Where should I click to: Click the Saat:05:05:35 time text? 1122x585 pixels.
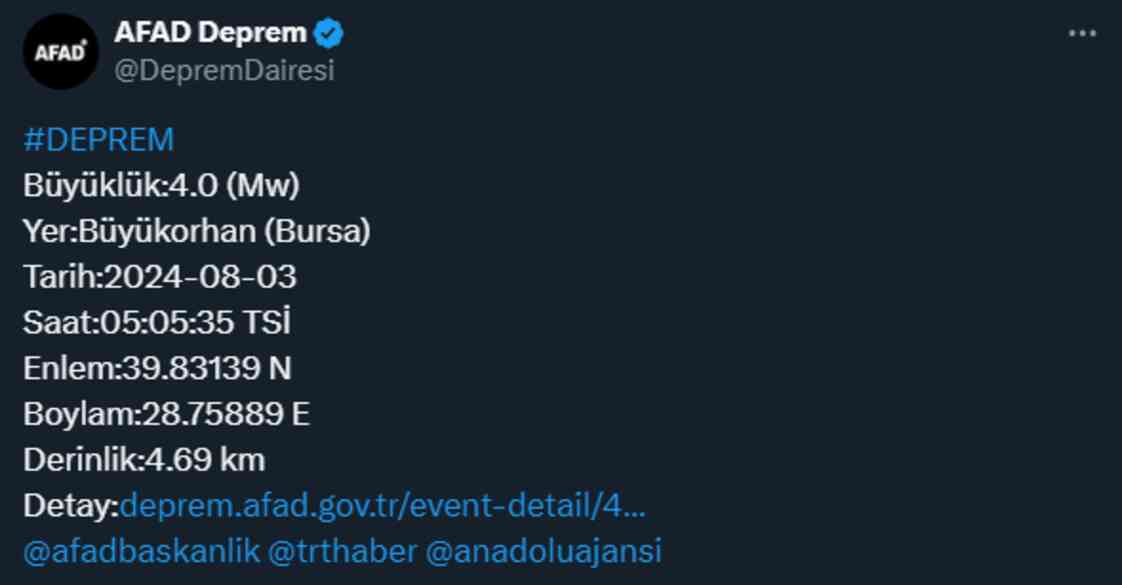pos(128,323)
